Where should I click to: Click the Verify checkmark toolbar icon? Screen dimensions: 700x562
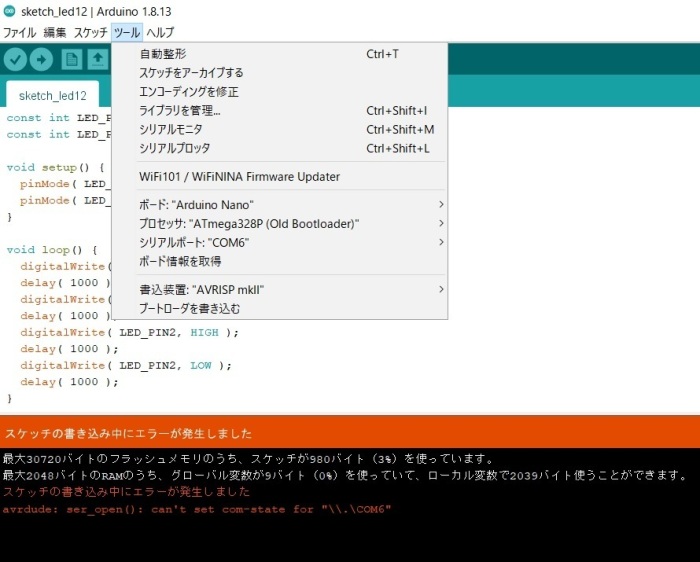[x=16, y=59]
